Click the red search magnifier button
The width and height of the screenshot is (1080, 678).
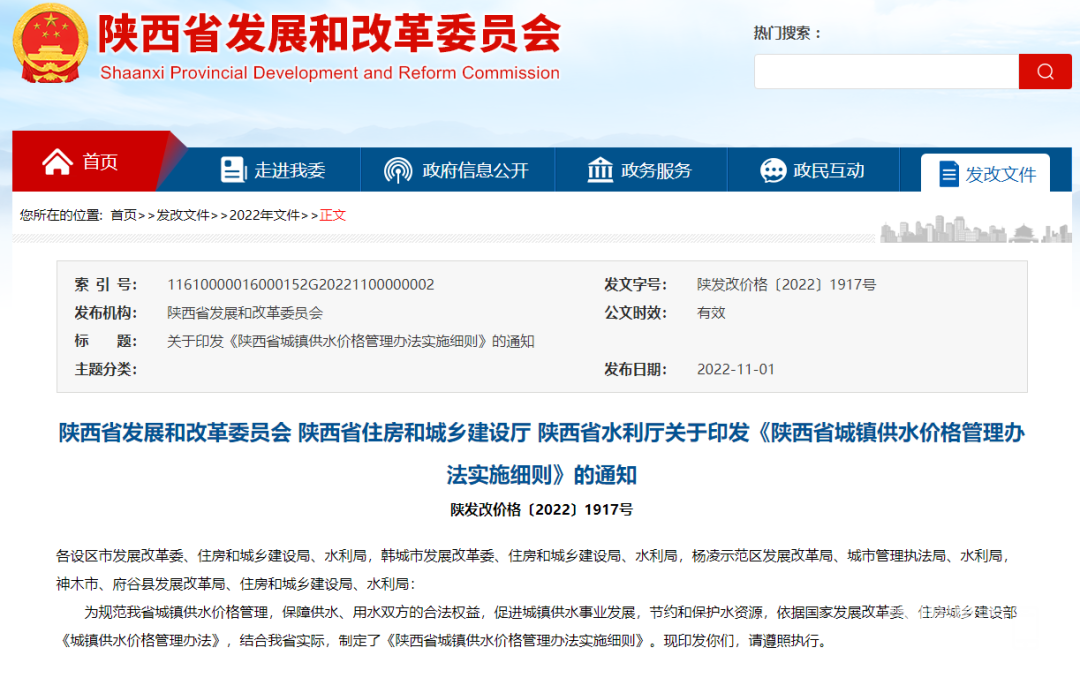(1045, 72)
